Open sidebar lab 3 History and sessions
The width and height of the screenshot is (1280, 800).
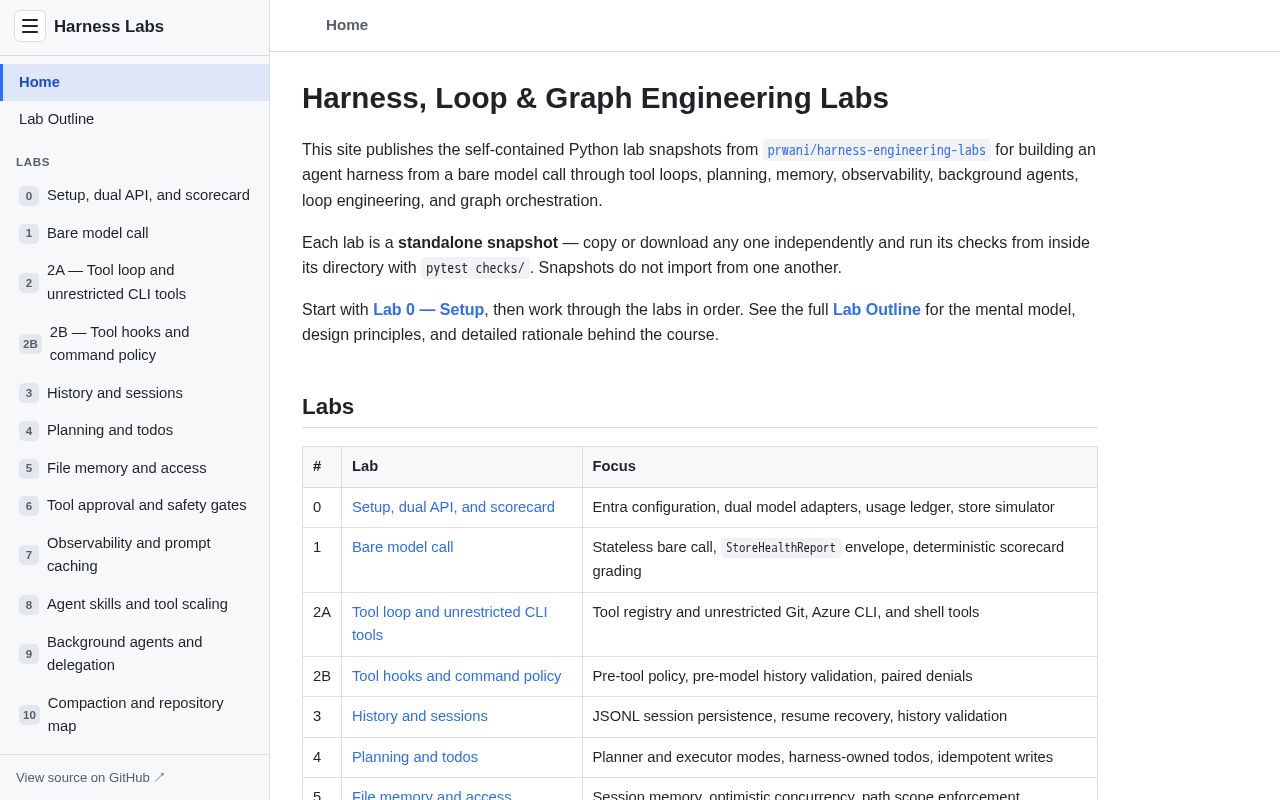click(x=135, y=393)
